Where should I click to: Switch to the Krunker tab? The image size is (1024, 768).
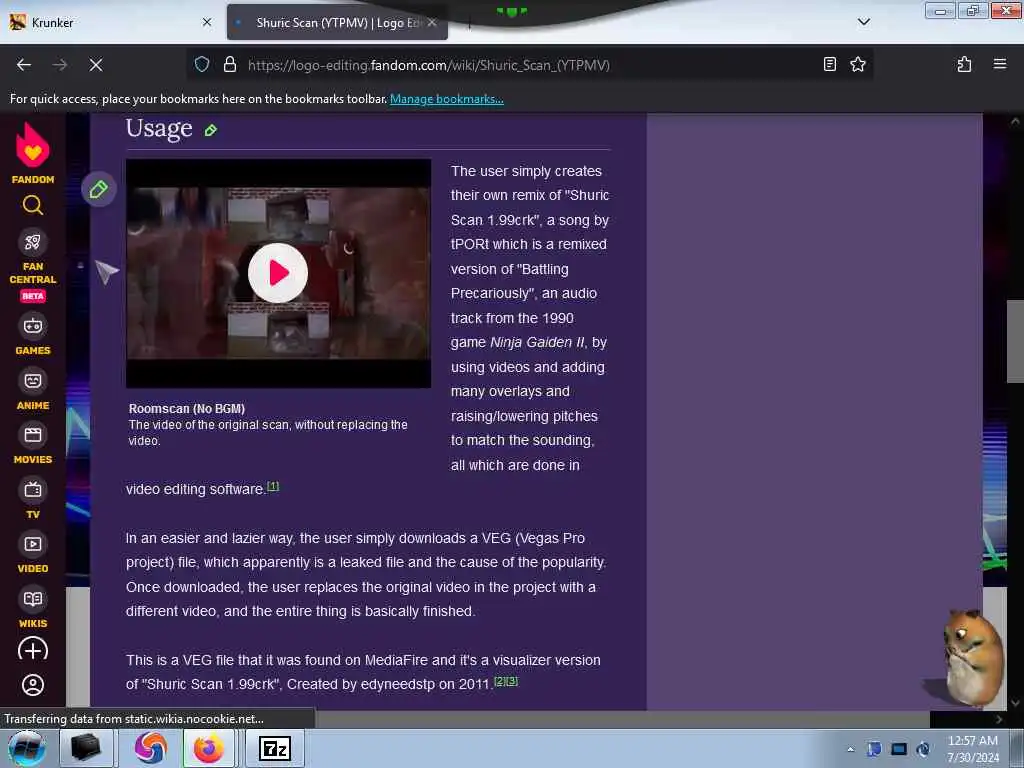[111, 22]
